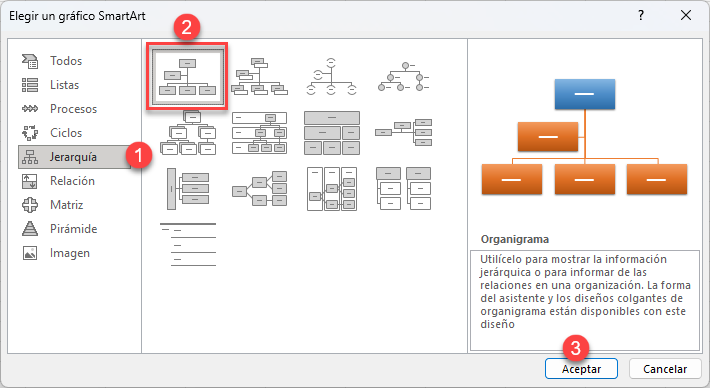The image size is (710, 388).
Task: Pick the Table Hierarchy layout
Action: coord(332,133)
